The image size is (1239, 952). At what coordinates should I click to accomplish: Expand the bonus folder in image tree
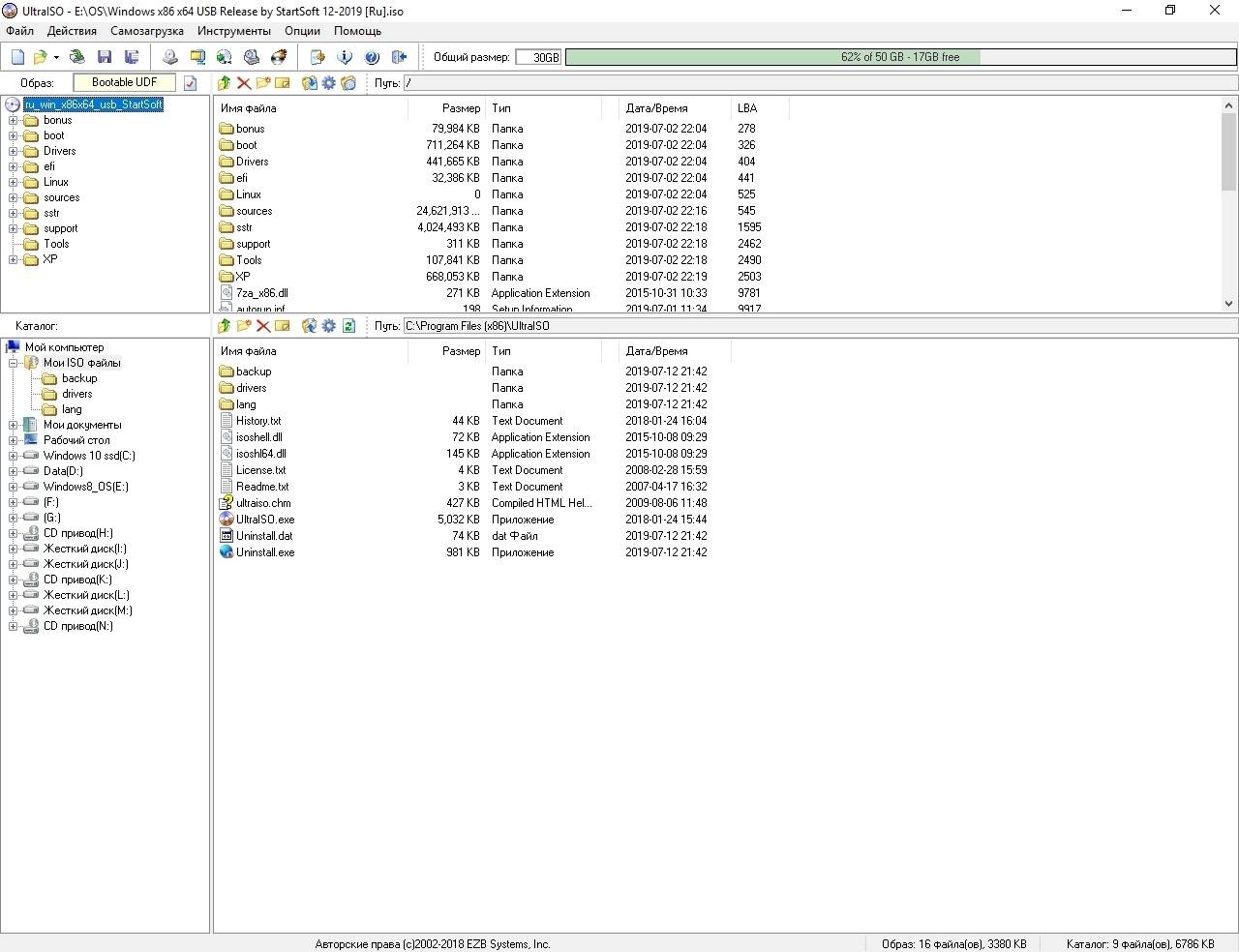pyautogui.click(x=14, y=121)
